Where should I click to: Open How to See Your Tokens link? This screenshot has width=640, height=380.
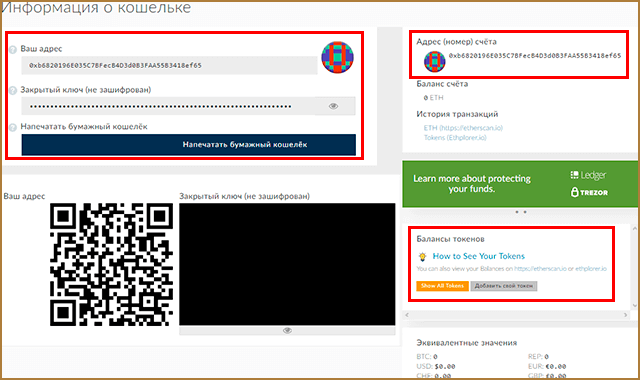pos(479,256)
